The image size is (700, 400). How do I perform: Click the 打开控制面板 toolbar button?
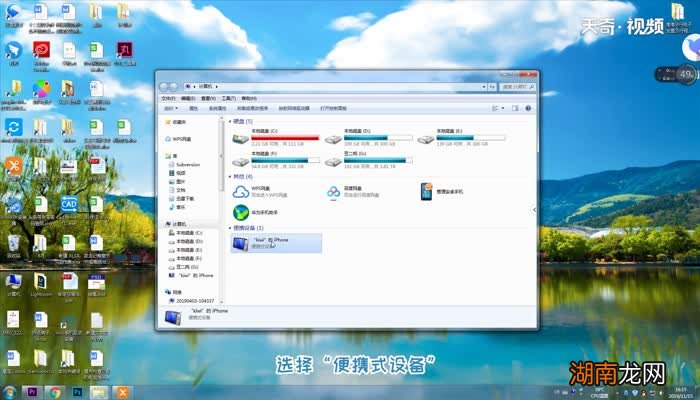pos(333,108)
